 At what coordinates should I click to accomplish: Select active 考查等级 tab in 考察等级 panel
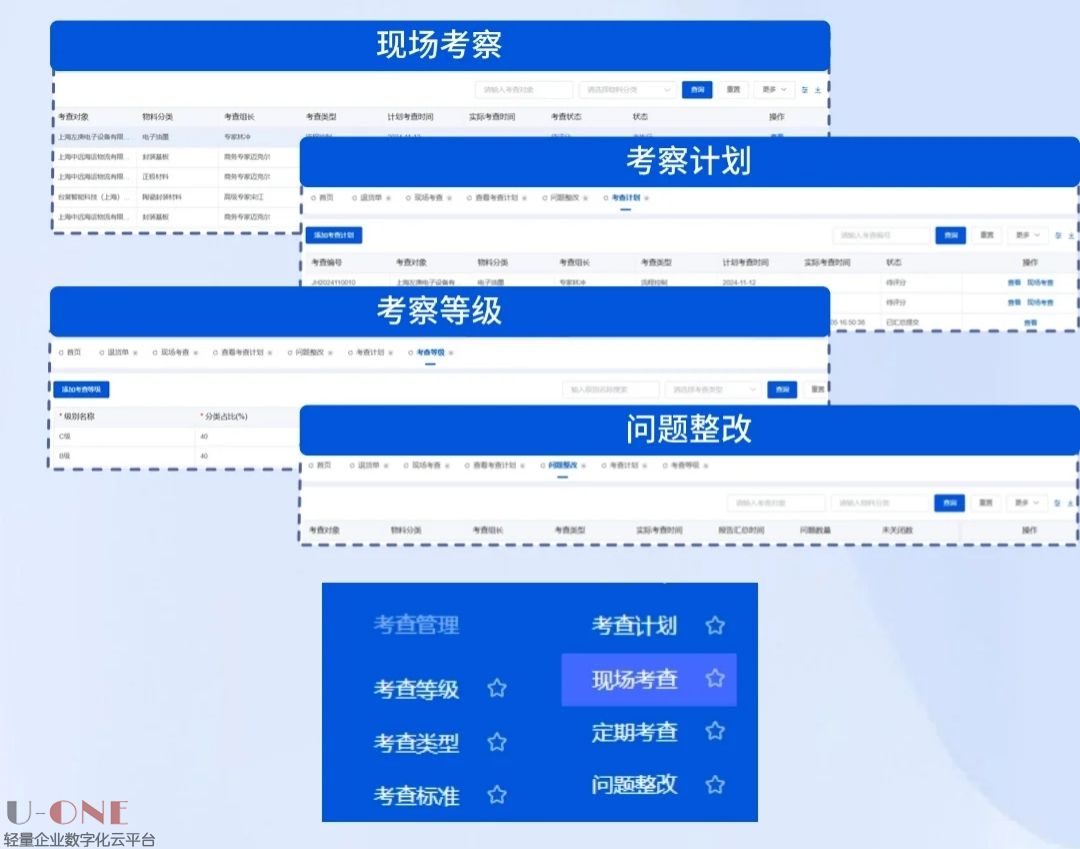(x=430, y=352)
